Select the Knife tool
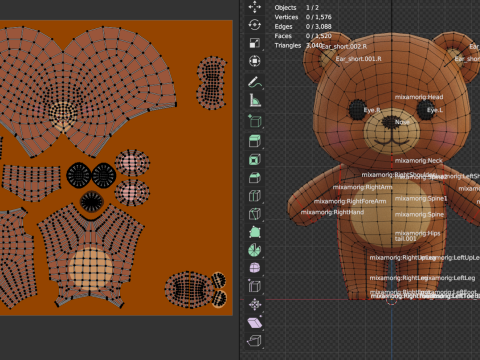This screenshot has width=480, height=360. [255, 213]
